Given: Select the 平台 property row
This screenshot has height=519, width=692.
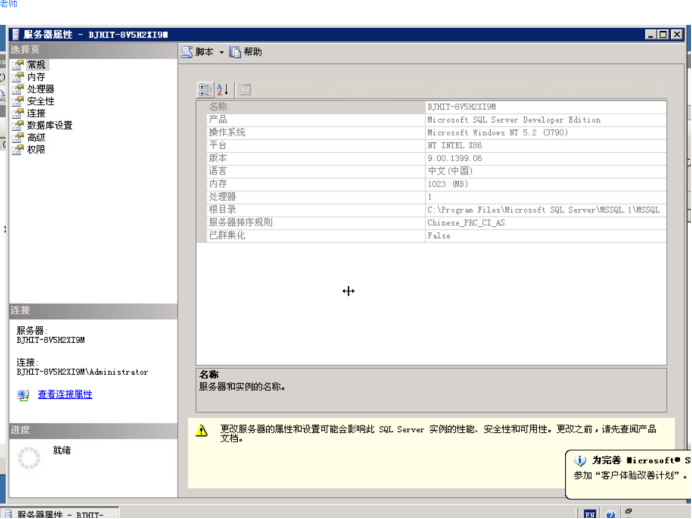Looking at the screenshot, I should pos(431,145).
